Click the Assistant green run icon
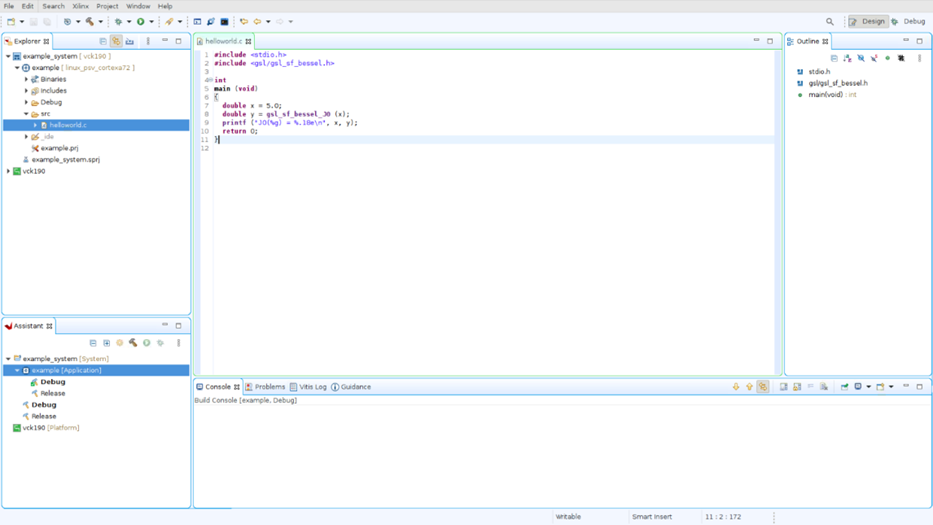Image resolution: width=933 pixels, height=525 pixels. [146, 343]
